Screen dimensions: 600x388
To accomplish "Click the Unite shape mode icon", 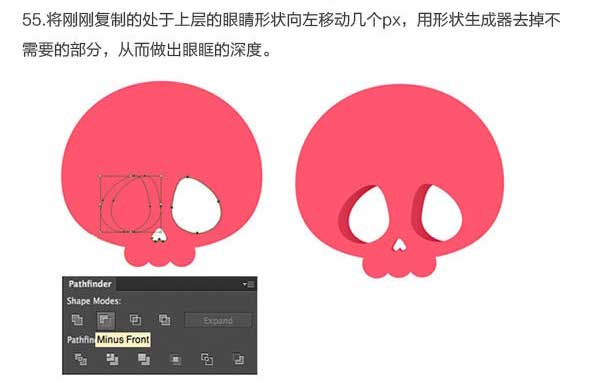I will click(x=77, y=320).
